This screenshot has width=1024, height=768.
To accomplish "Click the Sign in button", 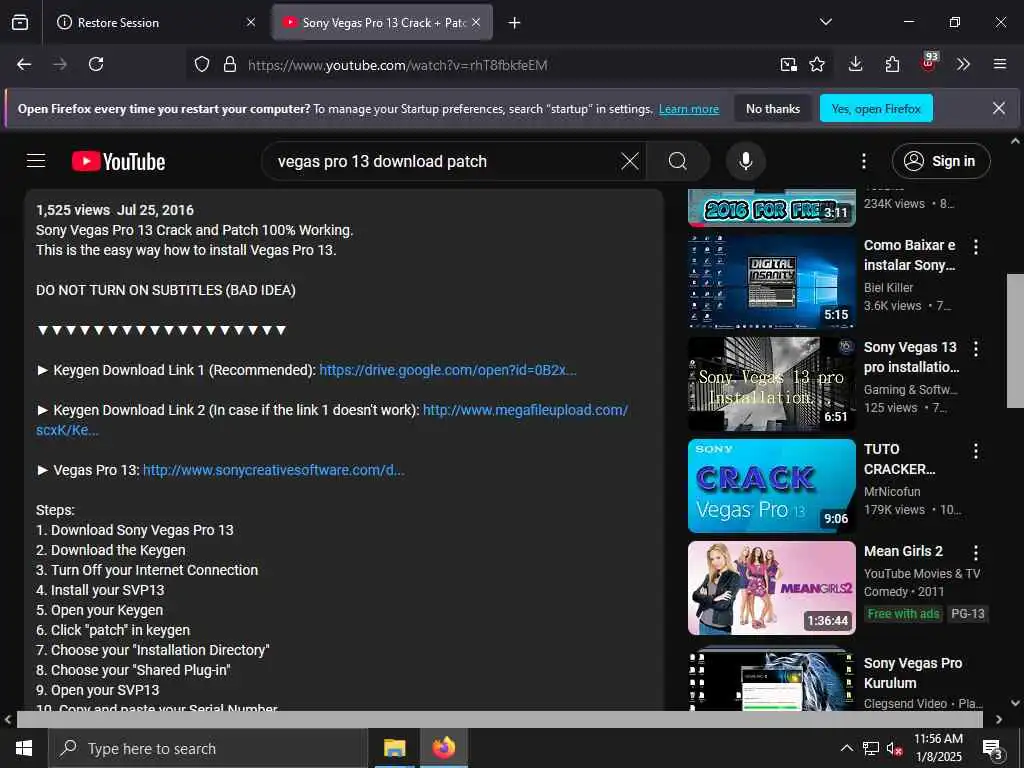I will click(x=941, y=161).
